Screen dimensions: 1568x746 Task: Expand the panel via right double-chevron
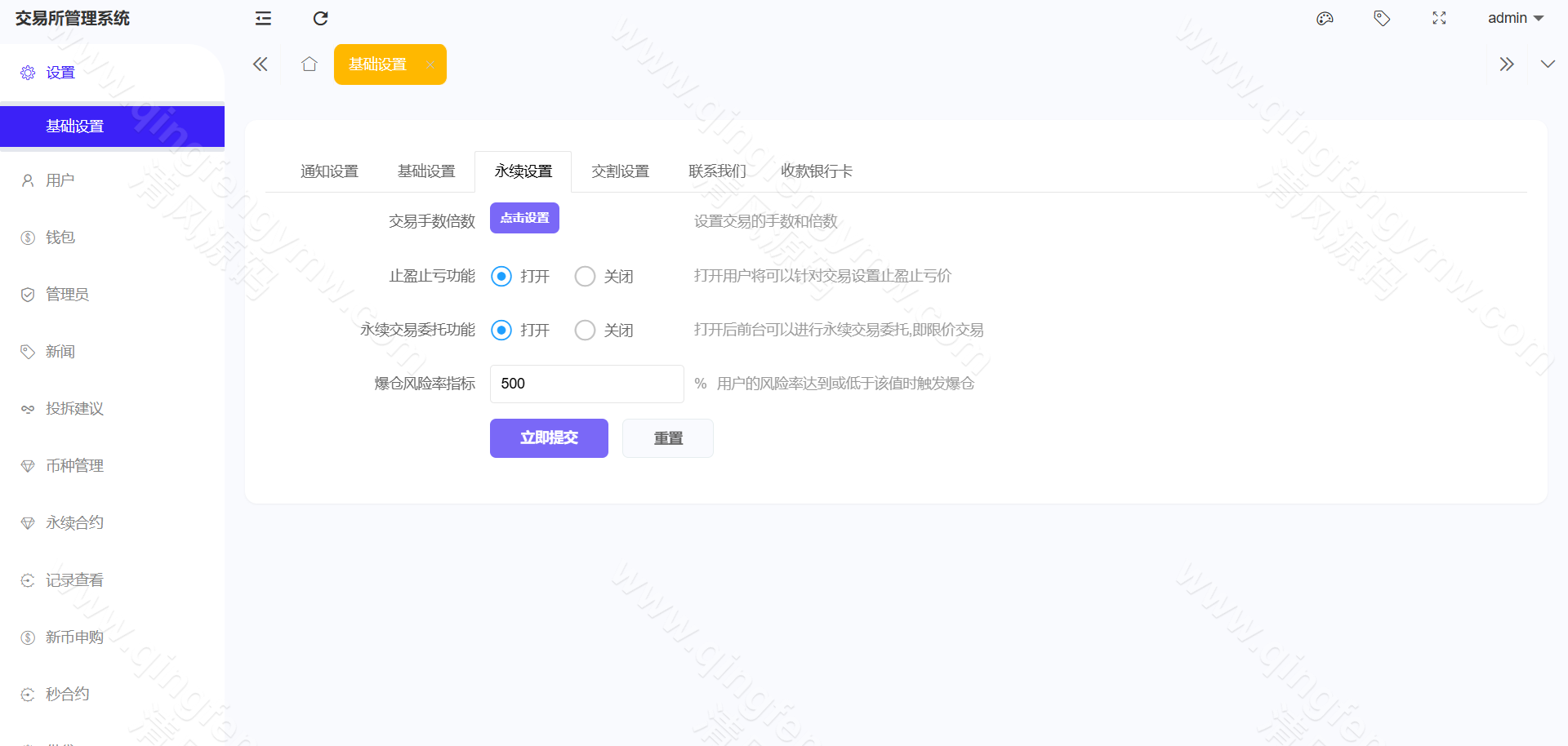point(1507,64)
